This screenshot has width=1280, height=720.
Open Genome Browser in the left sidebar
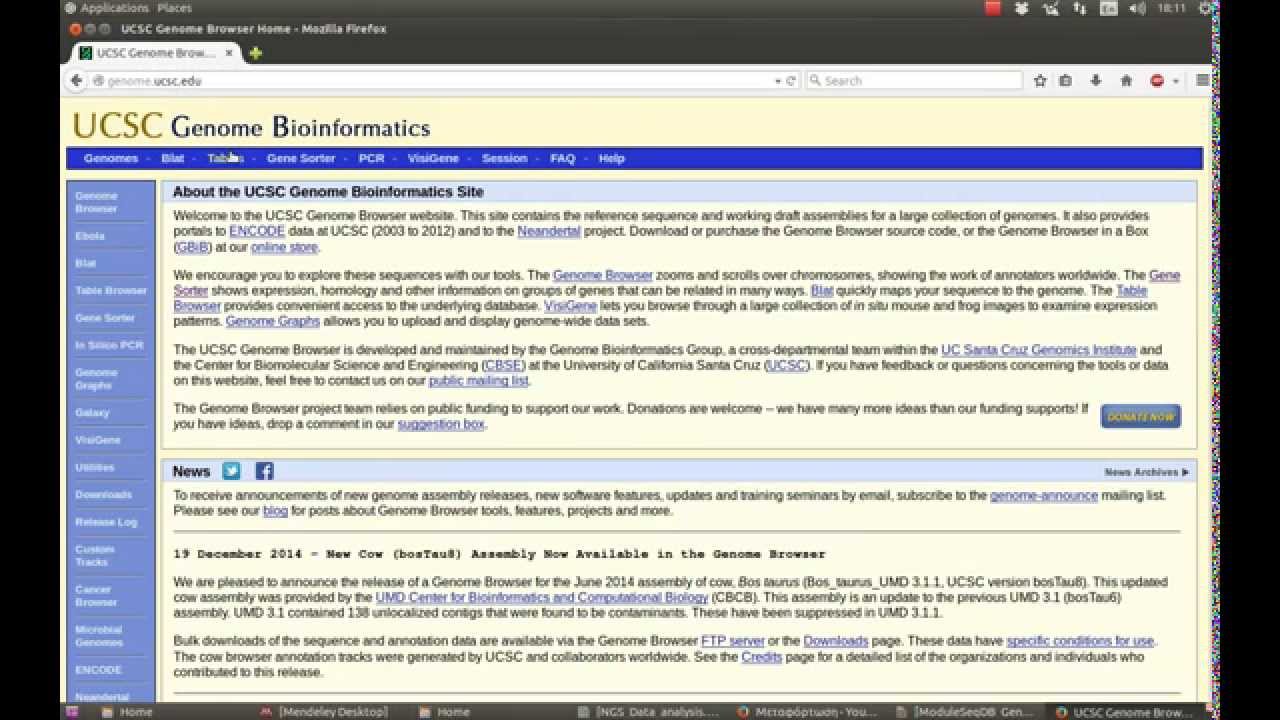pyautogui.click(x=96, y=202)
